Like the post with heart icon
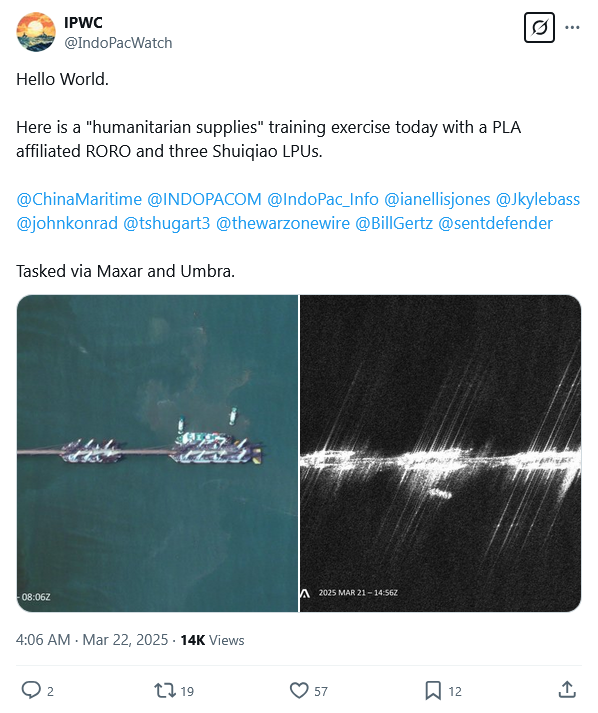Image resolution: width=598 pixels, height=713 pixels. pos(299,690)
